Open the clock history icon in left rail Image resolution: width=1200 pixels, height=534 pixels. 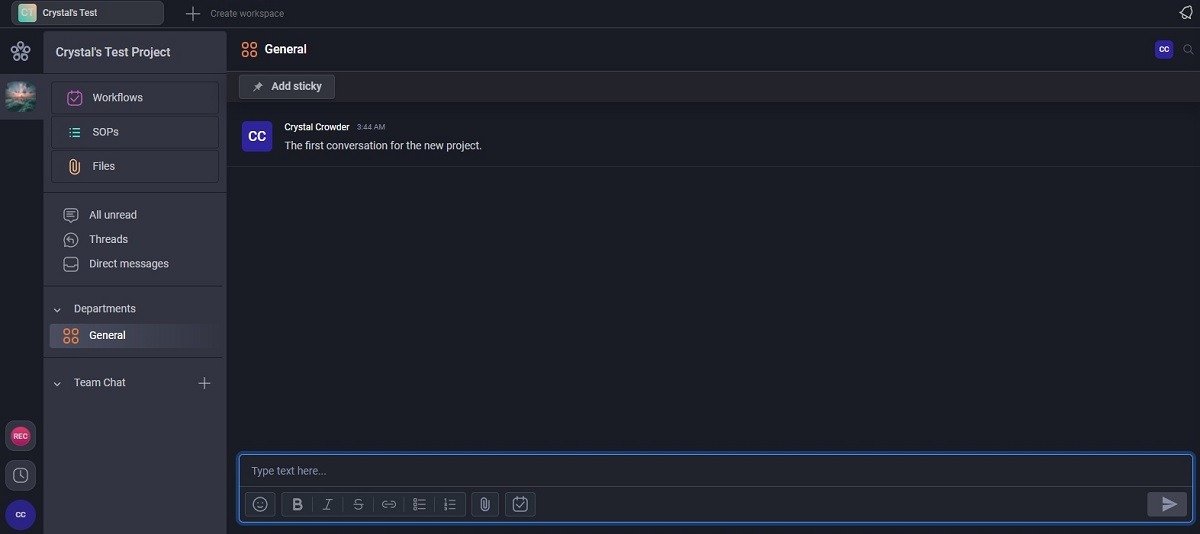pyautogui.click(x=20, y=475)
